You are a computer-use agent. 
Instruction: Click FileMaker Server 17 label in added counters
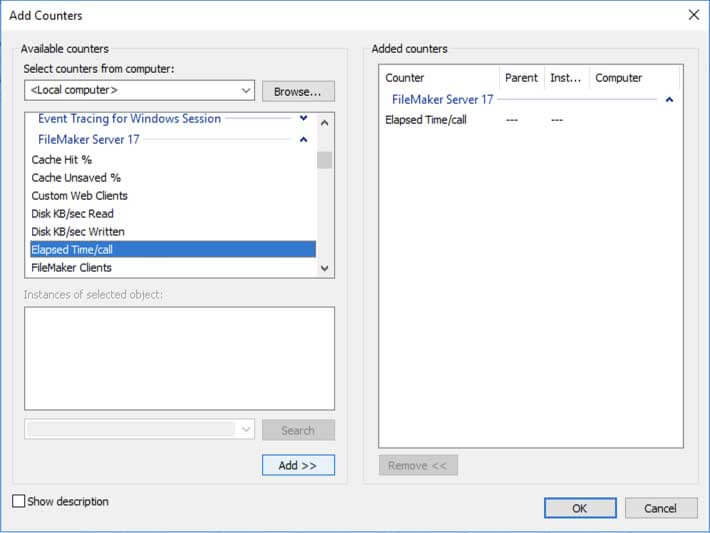(442, 100)
